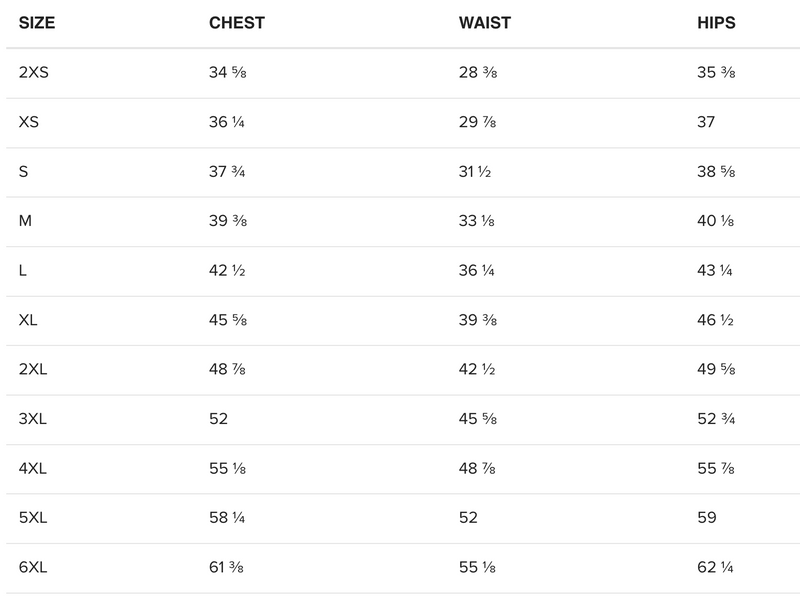The image size is (800, 605).
Task: Select the 6XL size row label
Action: pos(33,567)
